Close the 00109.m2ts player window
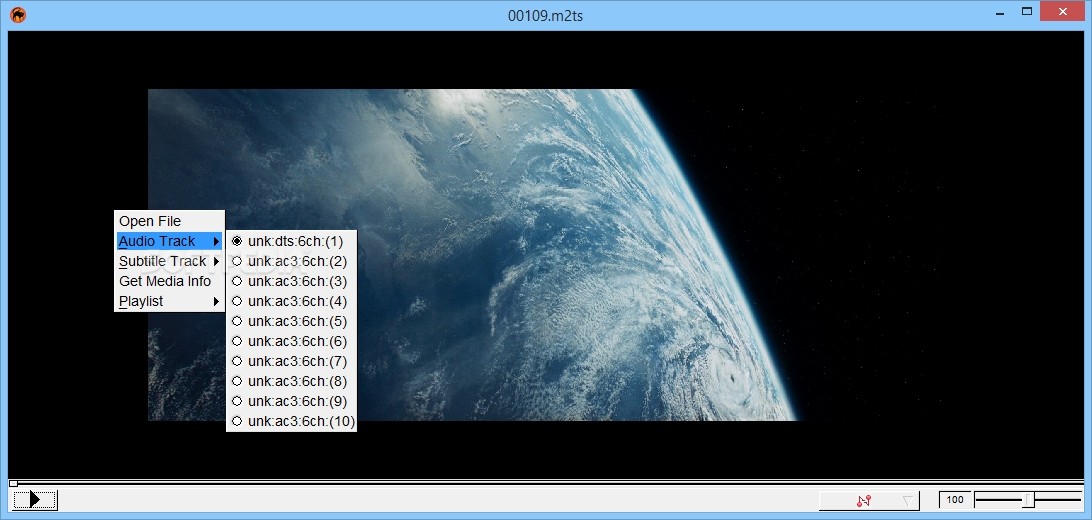This screenshot has height=520, width=1092. click(1062, 11)
